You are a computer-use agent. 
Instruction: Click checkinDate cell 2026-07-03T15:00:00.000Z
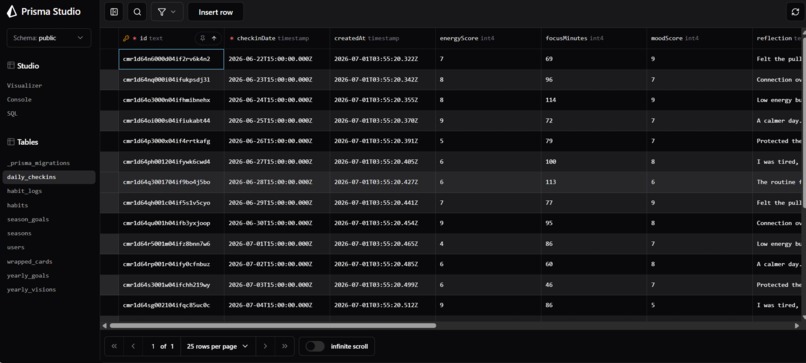click(277, 285)
